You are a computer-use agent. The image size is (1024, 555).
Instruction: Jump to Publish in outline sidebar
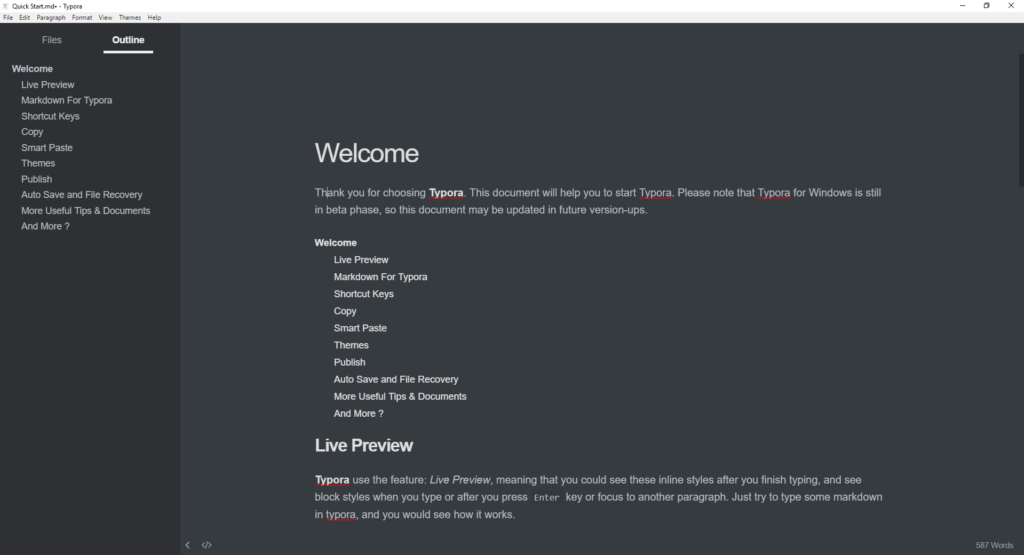point(37,179)
